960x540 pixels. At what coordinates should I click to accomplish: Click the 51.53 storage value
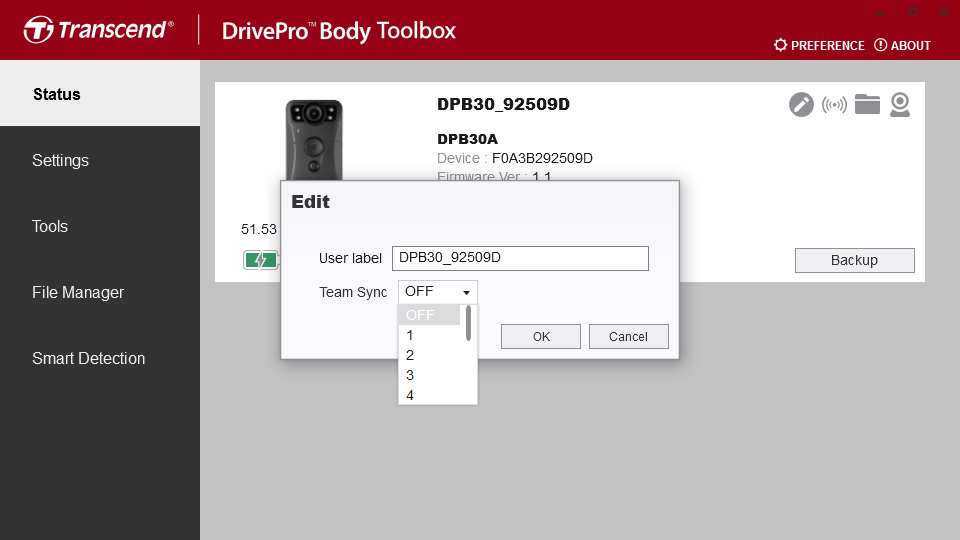tap(259, 229)
